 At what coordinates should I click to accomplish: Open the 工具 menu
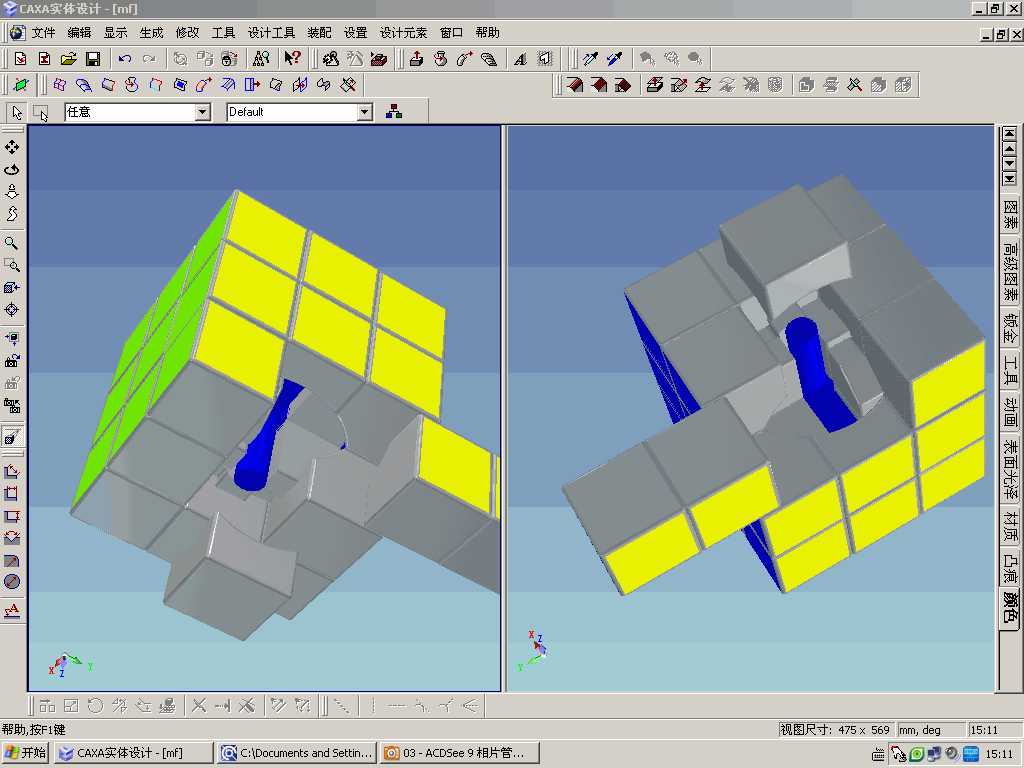[223, 33]
